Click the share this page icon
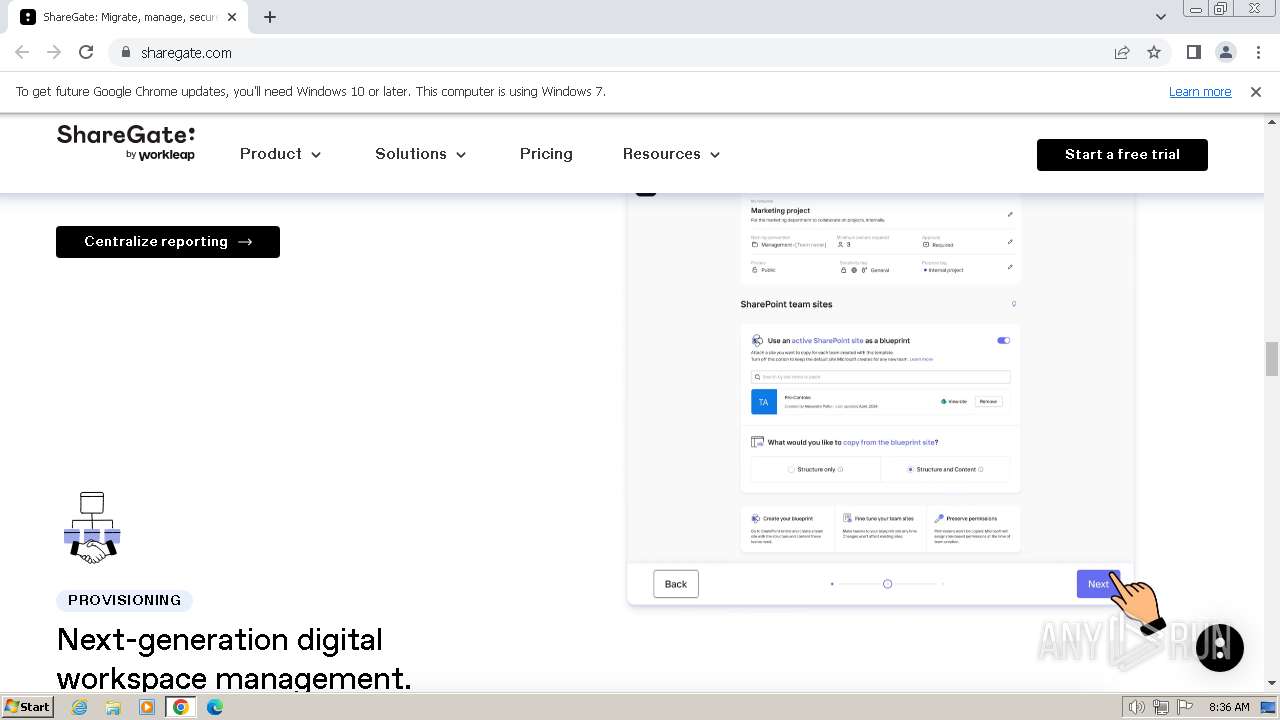 1122,52
